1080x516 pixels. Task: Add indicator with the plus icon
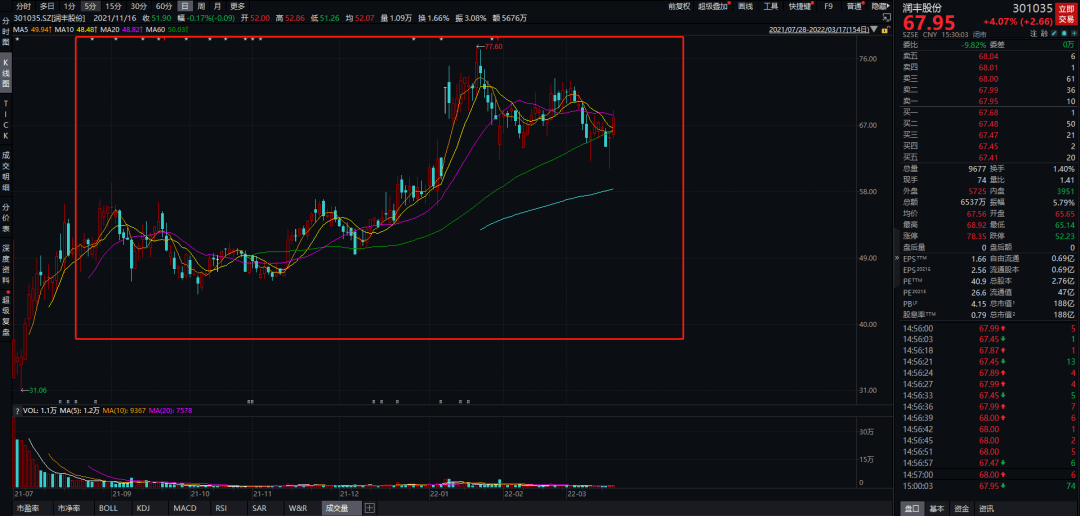click(369, 508)
